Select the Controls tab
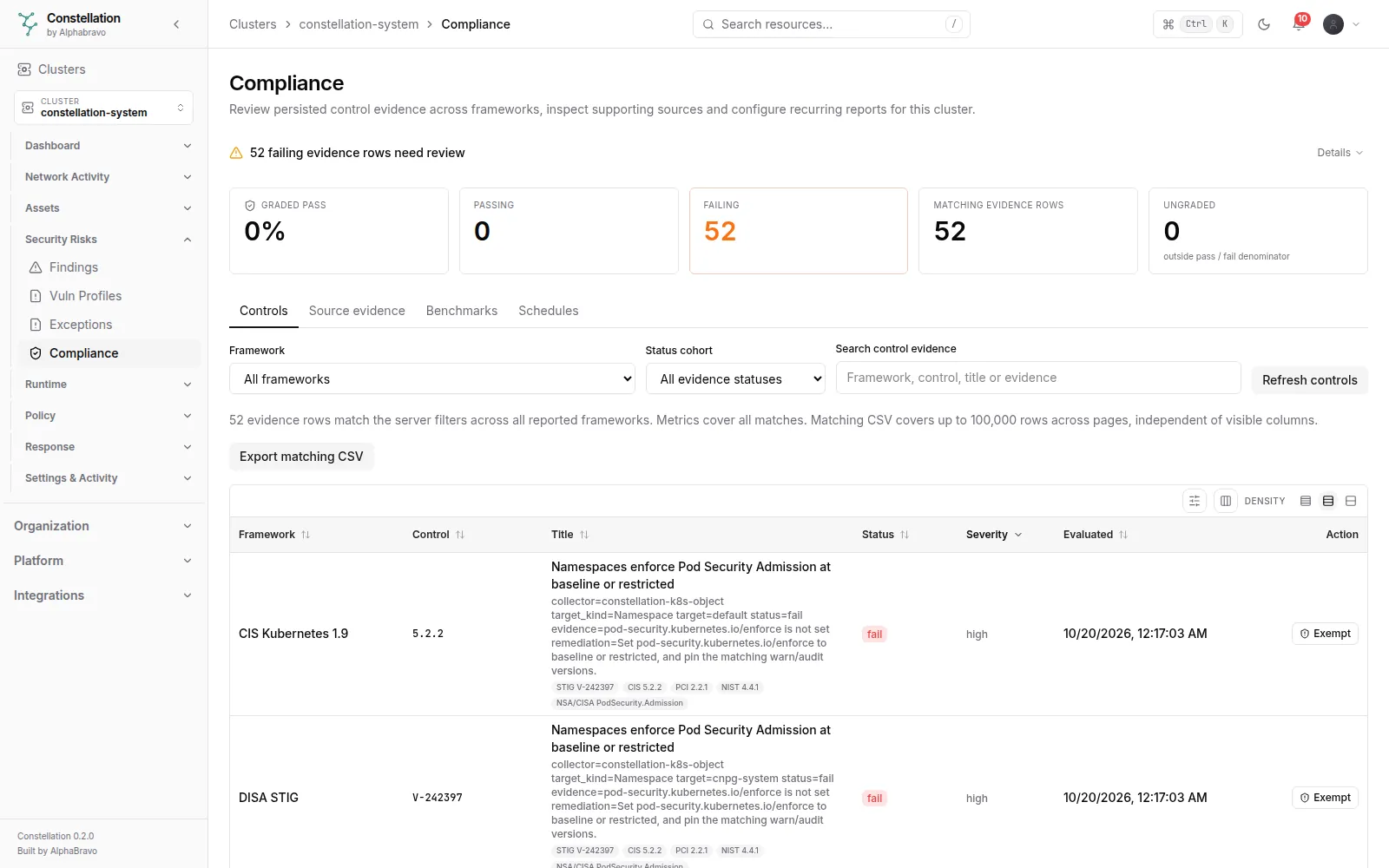This screenshot has height=868, width=1389. [264, 311]
